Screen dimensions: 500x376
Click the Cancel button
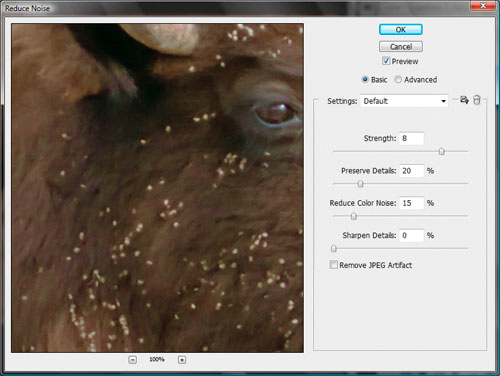coord(401,46)
